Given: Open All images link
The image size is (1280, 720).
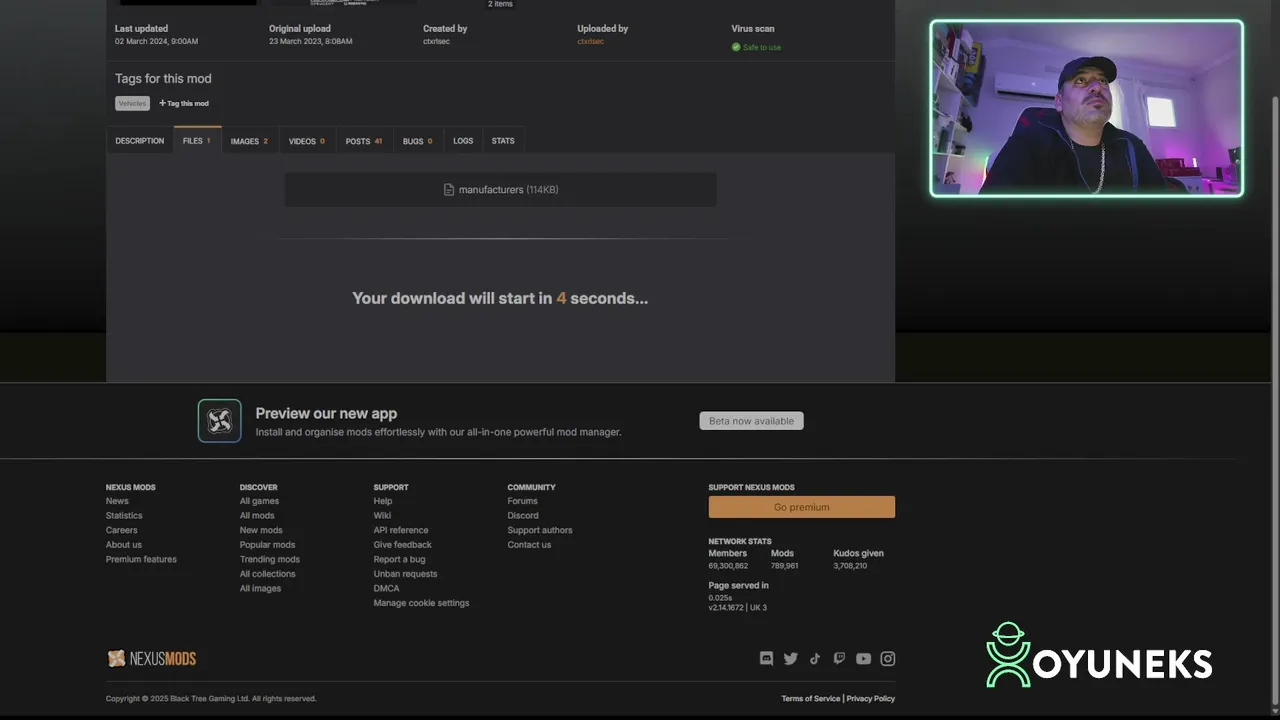Looking at the screenshot, I should 260,588.
